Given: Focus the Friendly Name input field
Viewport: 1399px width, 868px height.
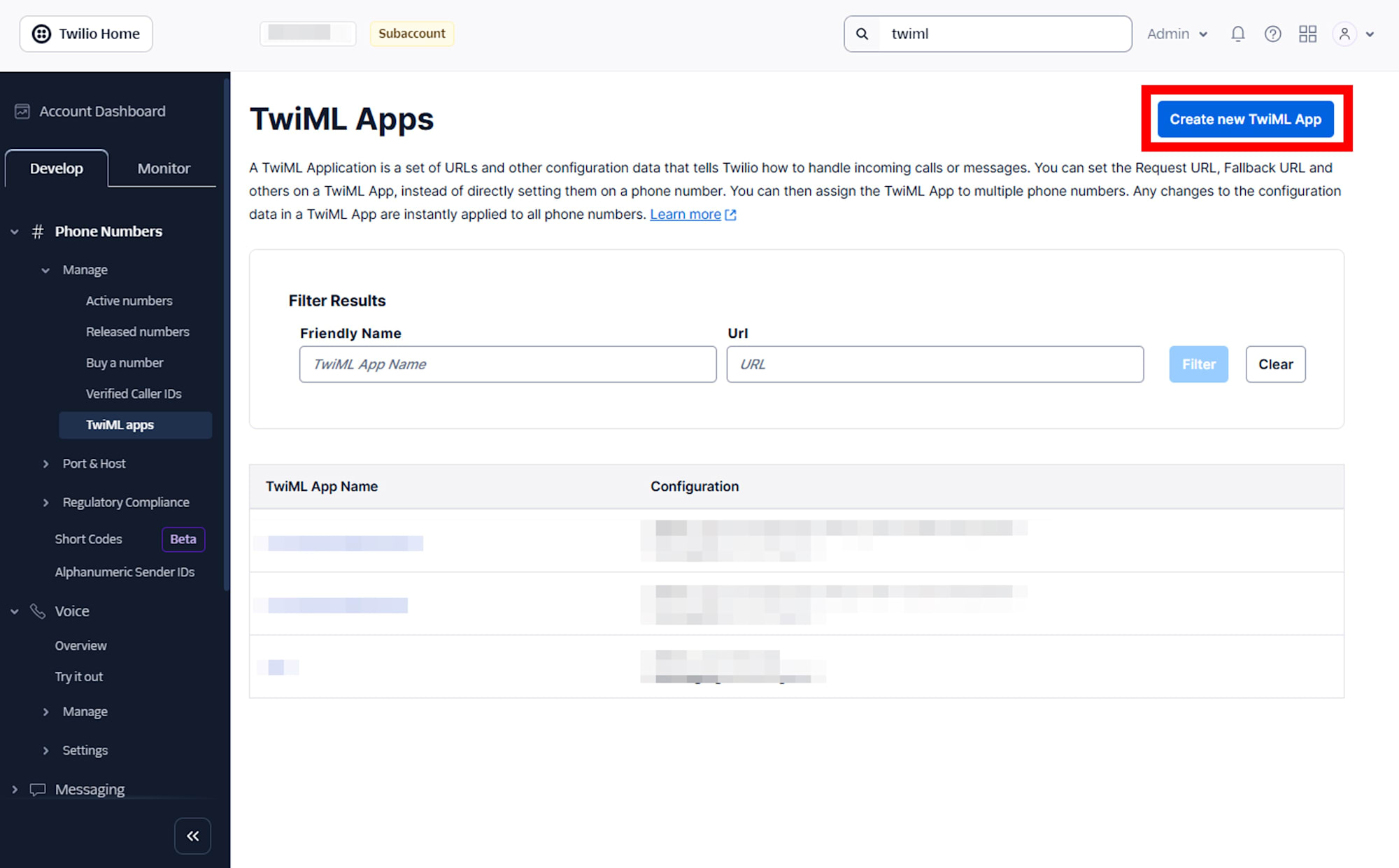Looking at the screenshot, I should tap(508, 364).
